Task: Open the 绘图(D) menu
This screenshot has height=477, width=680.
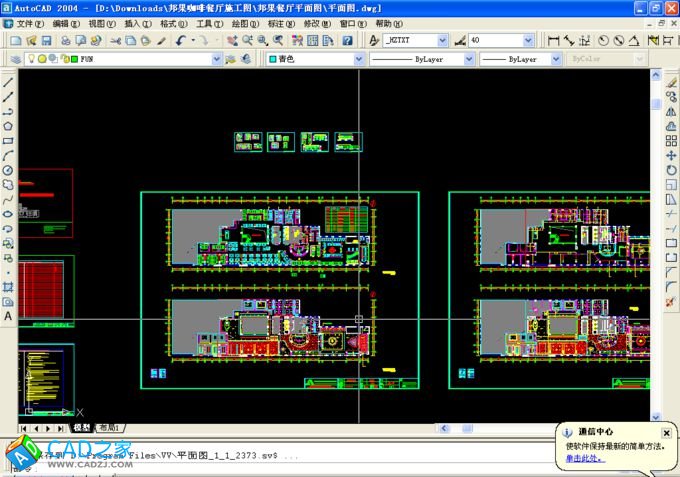Action: pos(241,22)
